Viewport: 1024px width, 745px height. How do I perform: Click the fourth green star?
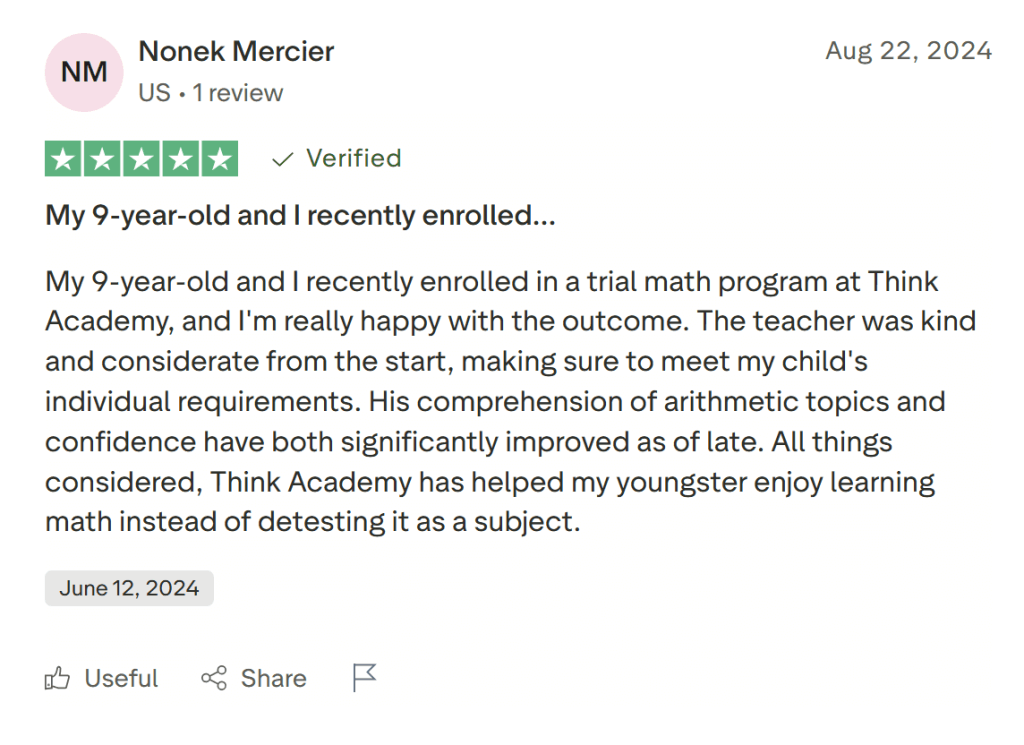tap(178, 158)
